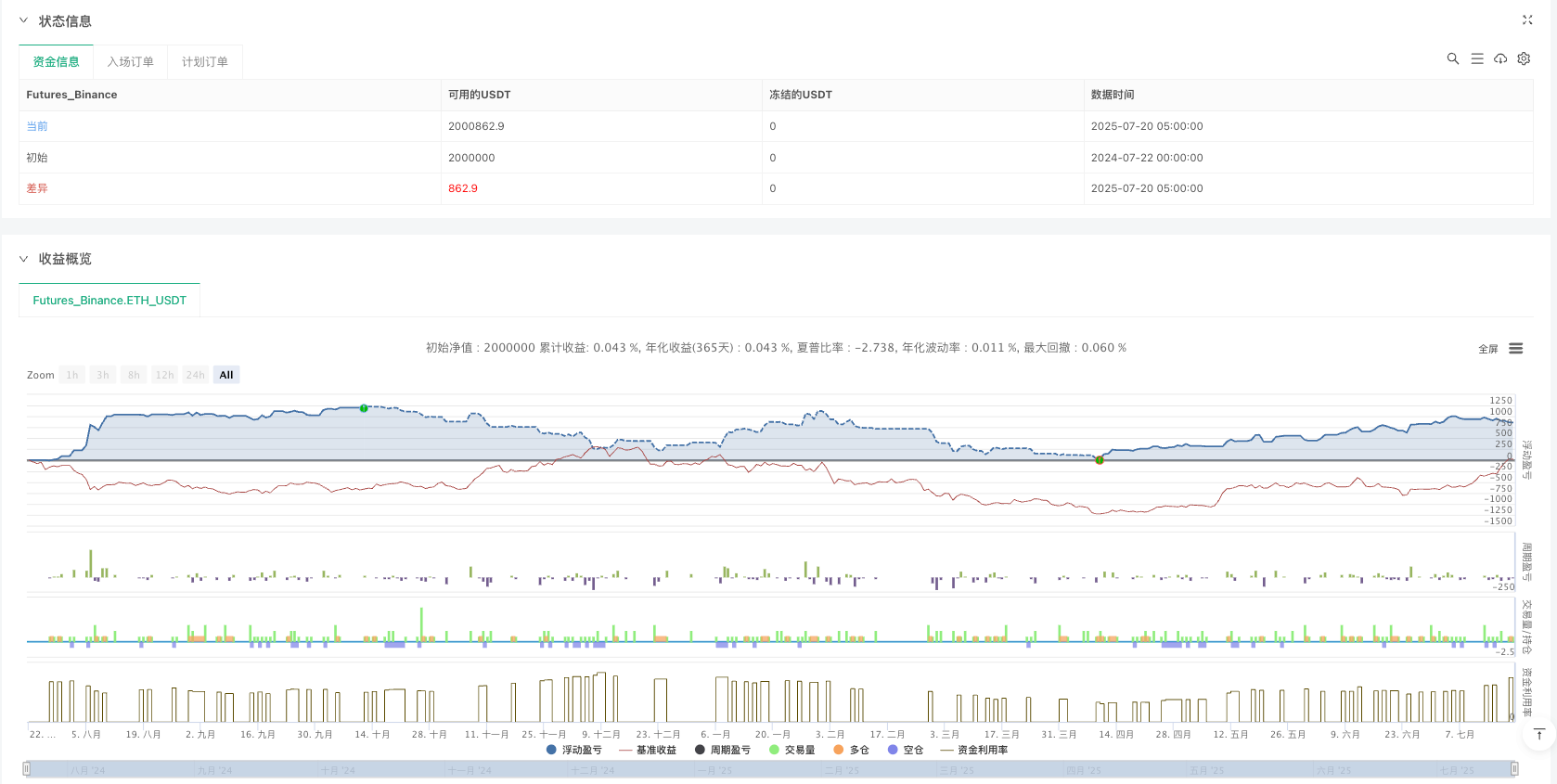Open the chart hamburger export menu
Viewport: 1557px width, 784px height.
pyautogui.click(x=1515, y=349)
